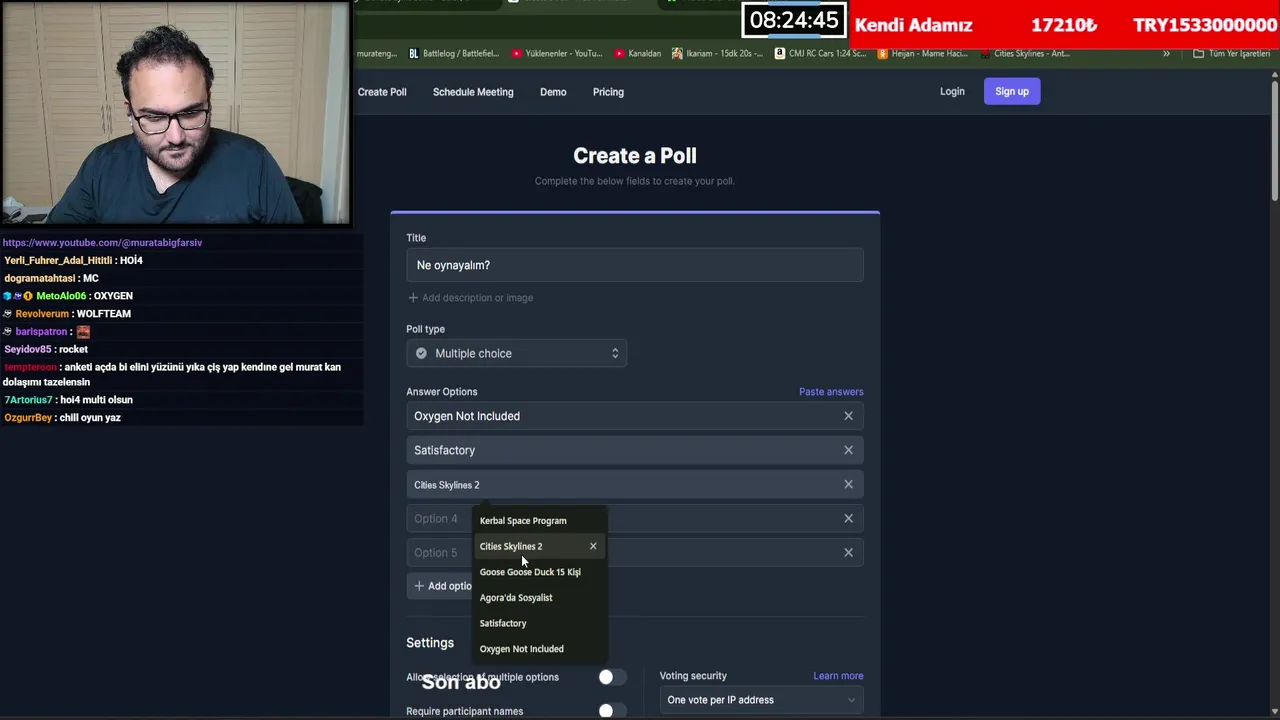This screenshot has width=1280, height=720.
Task: Click the Multiple choice checkmark icon
Action: pos(421,353)
